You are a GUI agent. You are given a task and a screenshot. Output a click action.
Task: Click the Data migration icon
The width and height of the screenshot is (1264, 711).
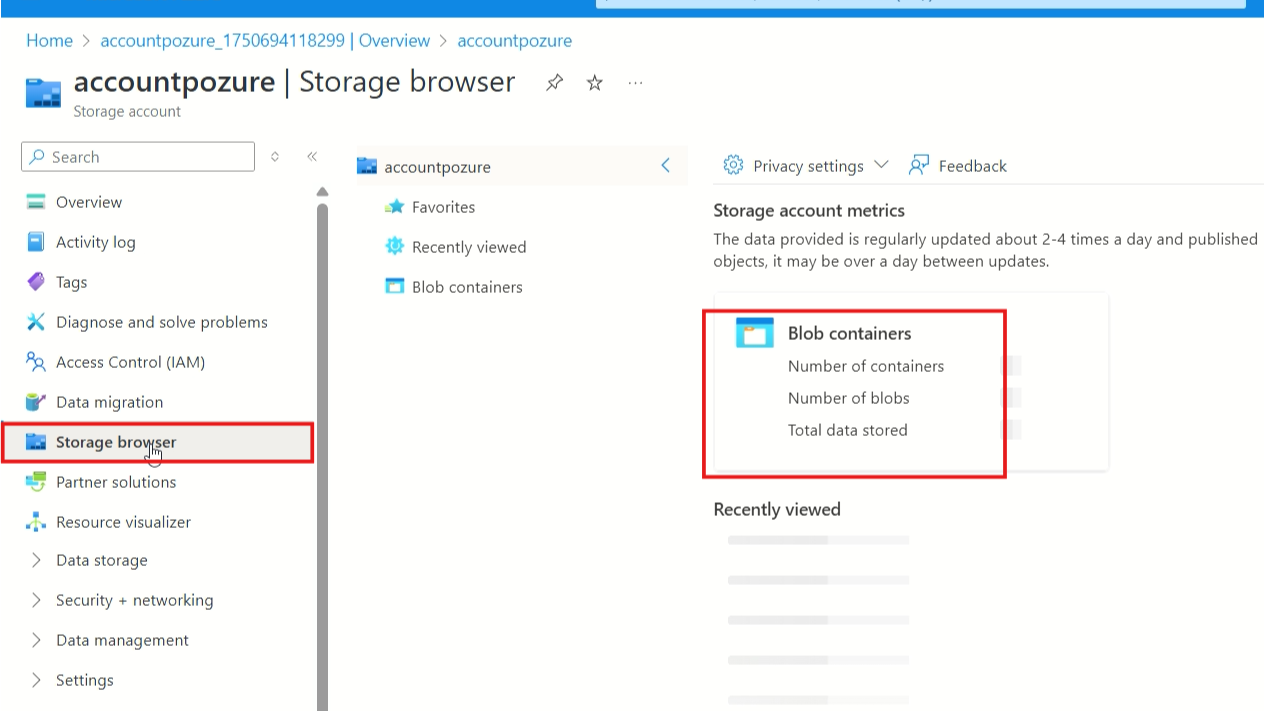point(36,402)
